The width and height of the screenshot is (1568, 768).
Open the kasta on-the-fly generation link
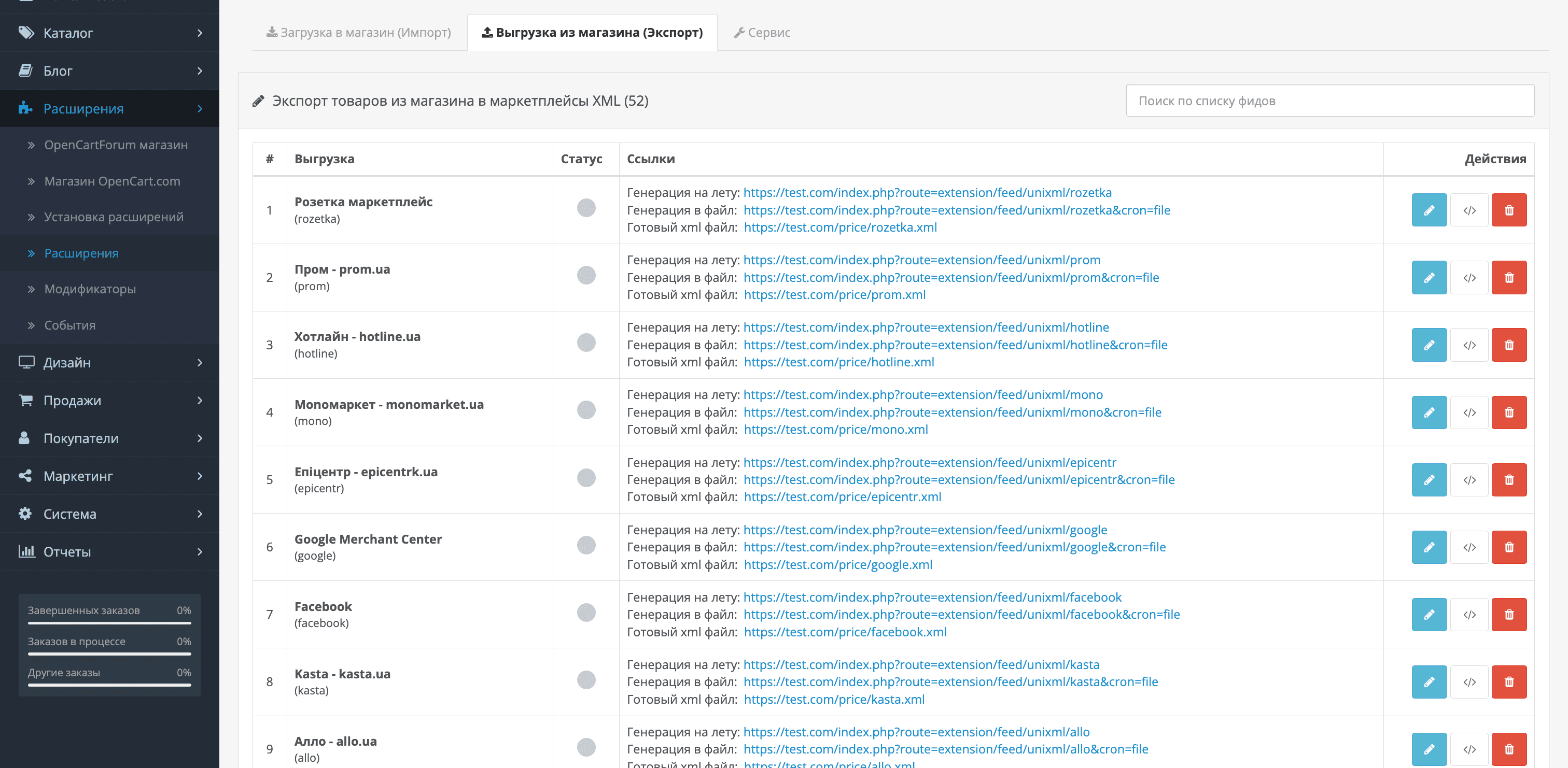pos(921,664)
